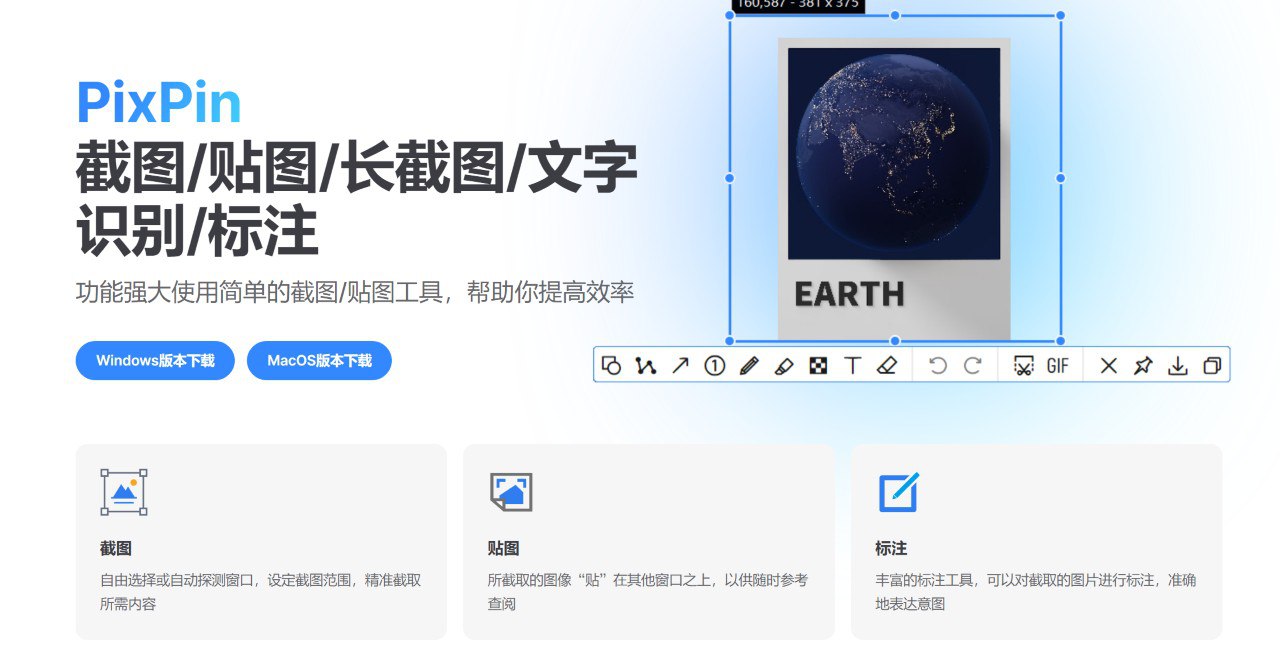Viewport: 1280px width, 648px height.
Task: Save the screenshot with download icon
Action: (1178, 365)
